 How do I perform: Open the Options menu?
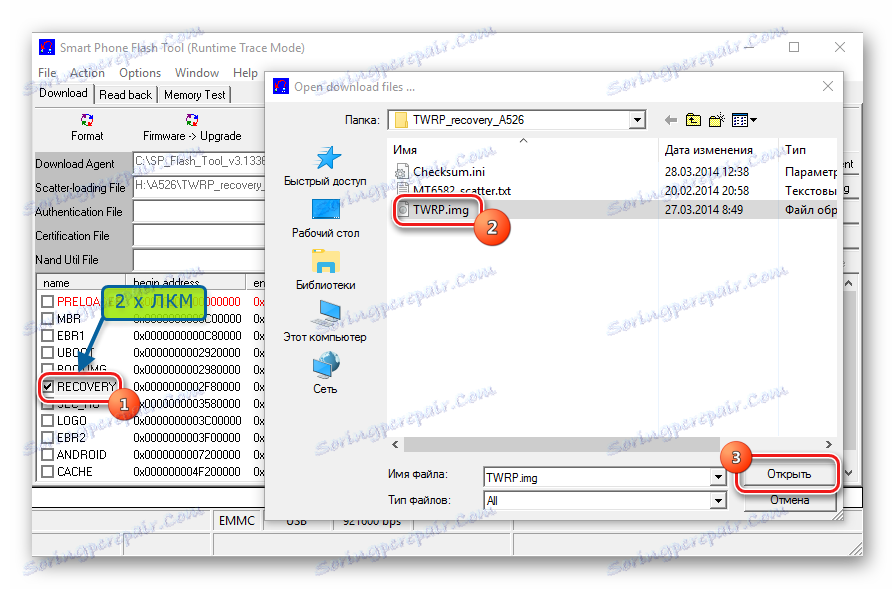pos(140,72)
